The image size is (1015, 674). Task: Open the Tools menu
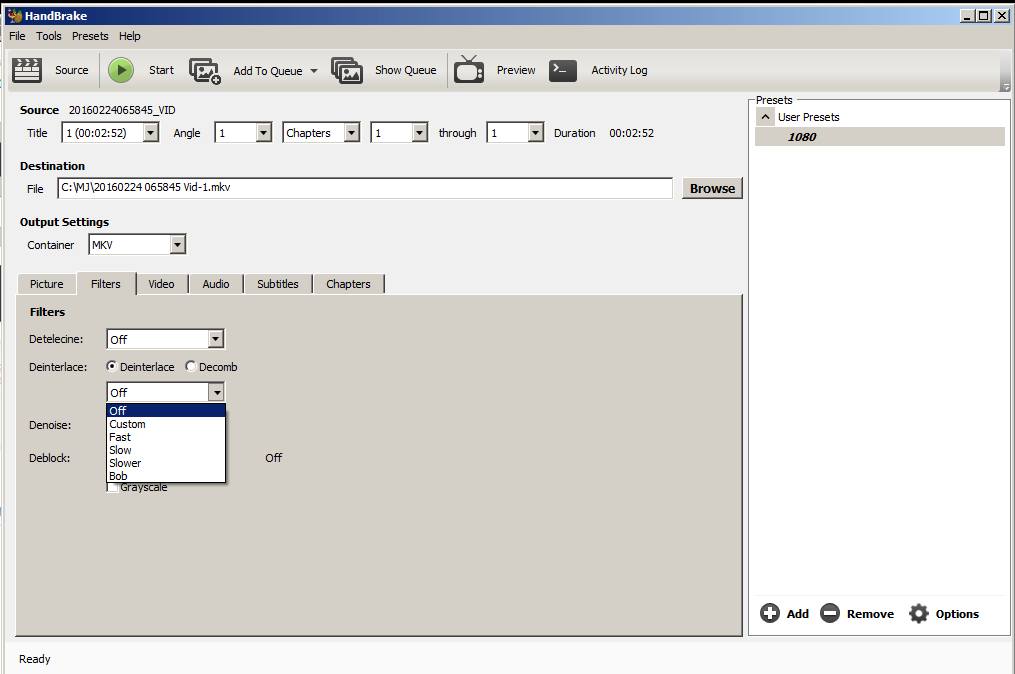49,36
